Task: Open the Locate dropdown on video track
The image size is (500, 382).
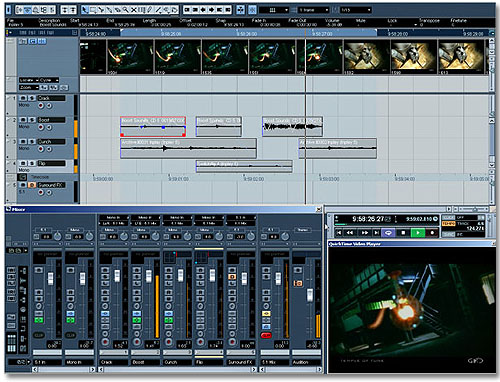Action: (x=28, y=80)
